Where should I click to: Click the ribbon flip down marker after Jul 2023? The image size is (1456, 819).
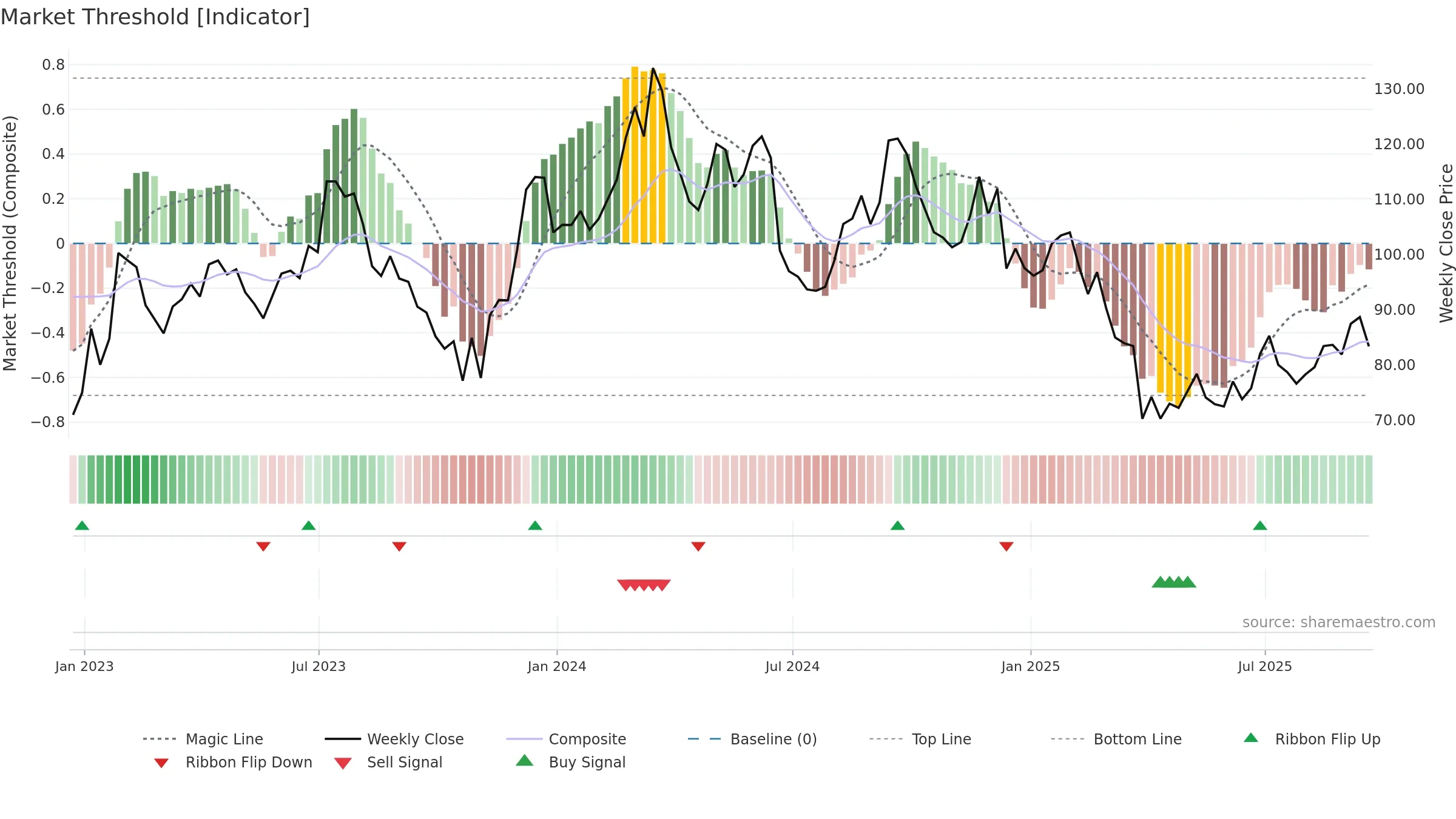click(399, 547)
